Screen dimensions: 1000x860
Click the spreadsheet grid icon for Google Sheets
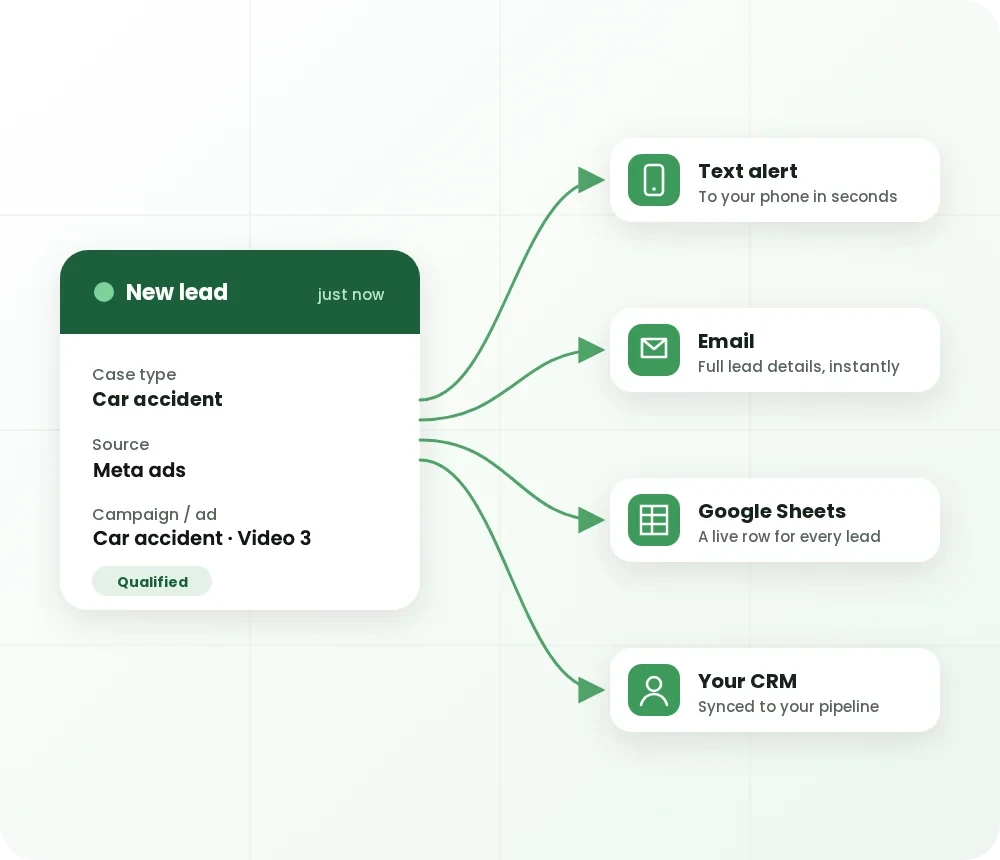(x=654, y=520)
